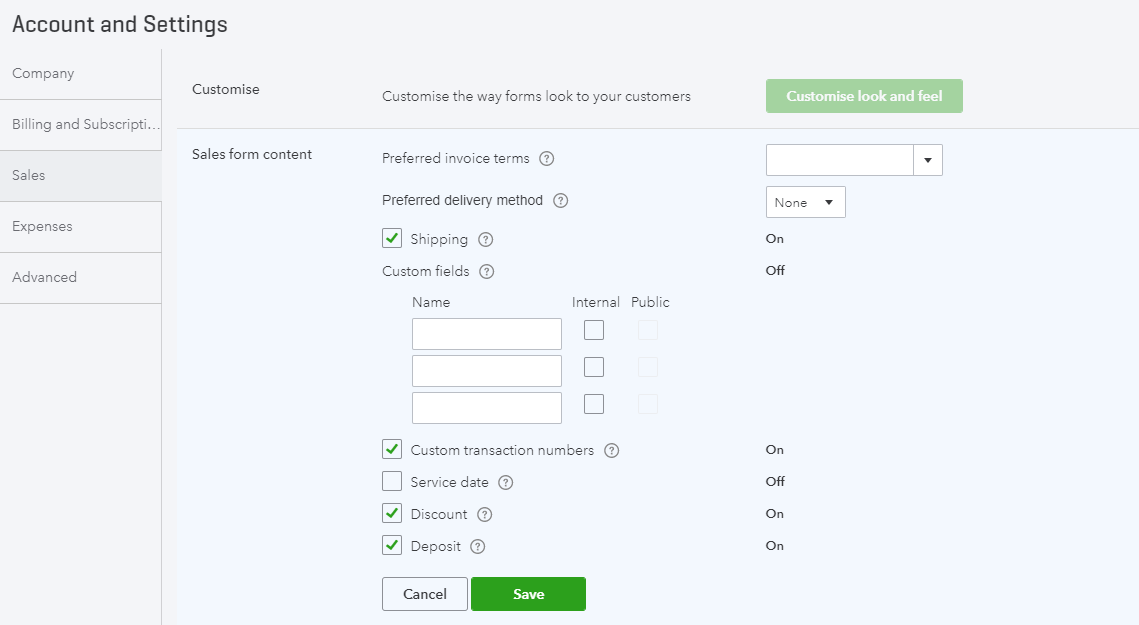Click the help icon next to Service date
The width and height of the screenshot is (1139, 625).
tap(506, 483)
